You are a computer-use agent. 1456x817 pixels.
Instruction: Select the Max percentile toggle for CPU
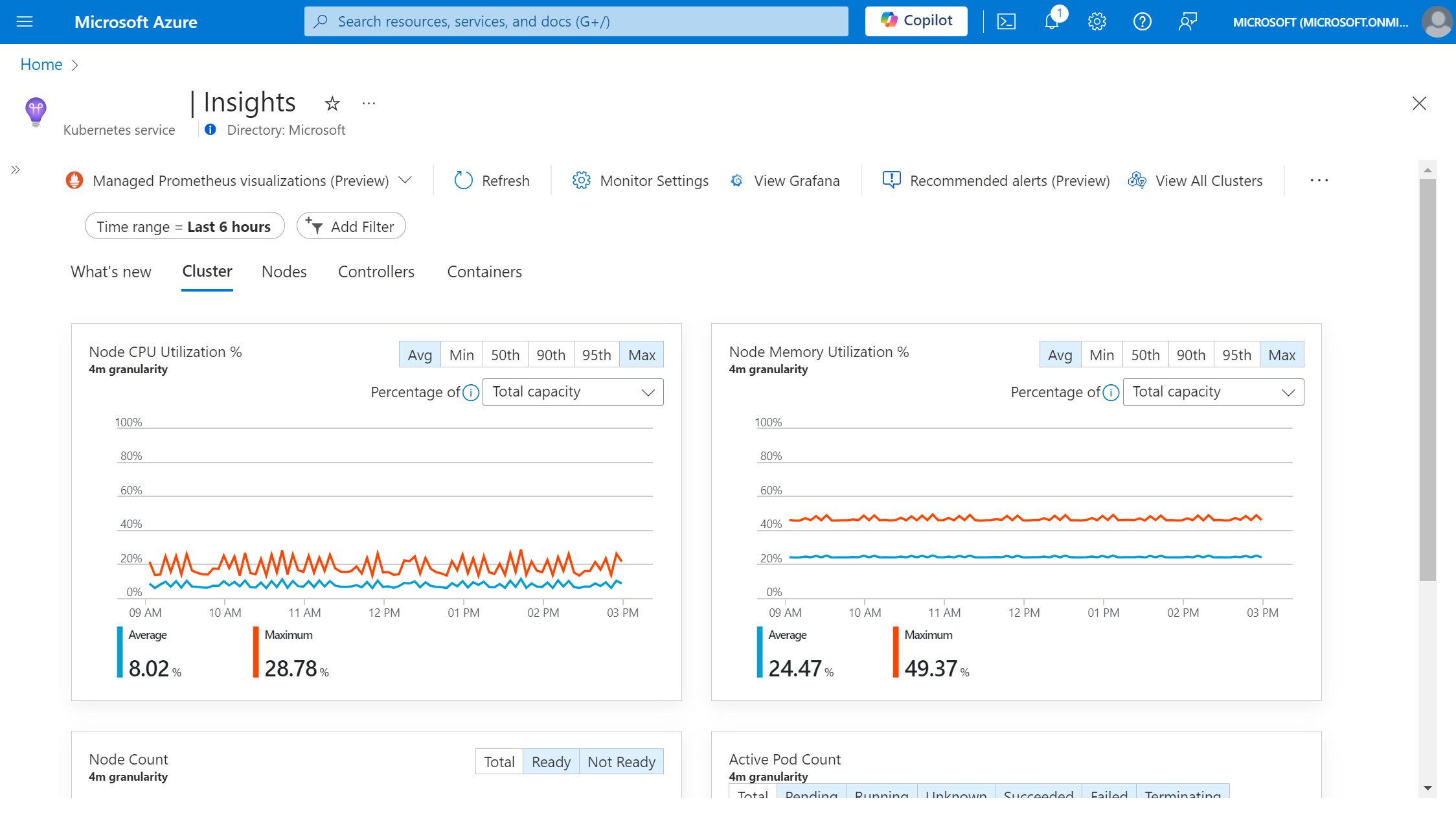click(641, 355)
